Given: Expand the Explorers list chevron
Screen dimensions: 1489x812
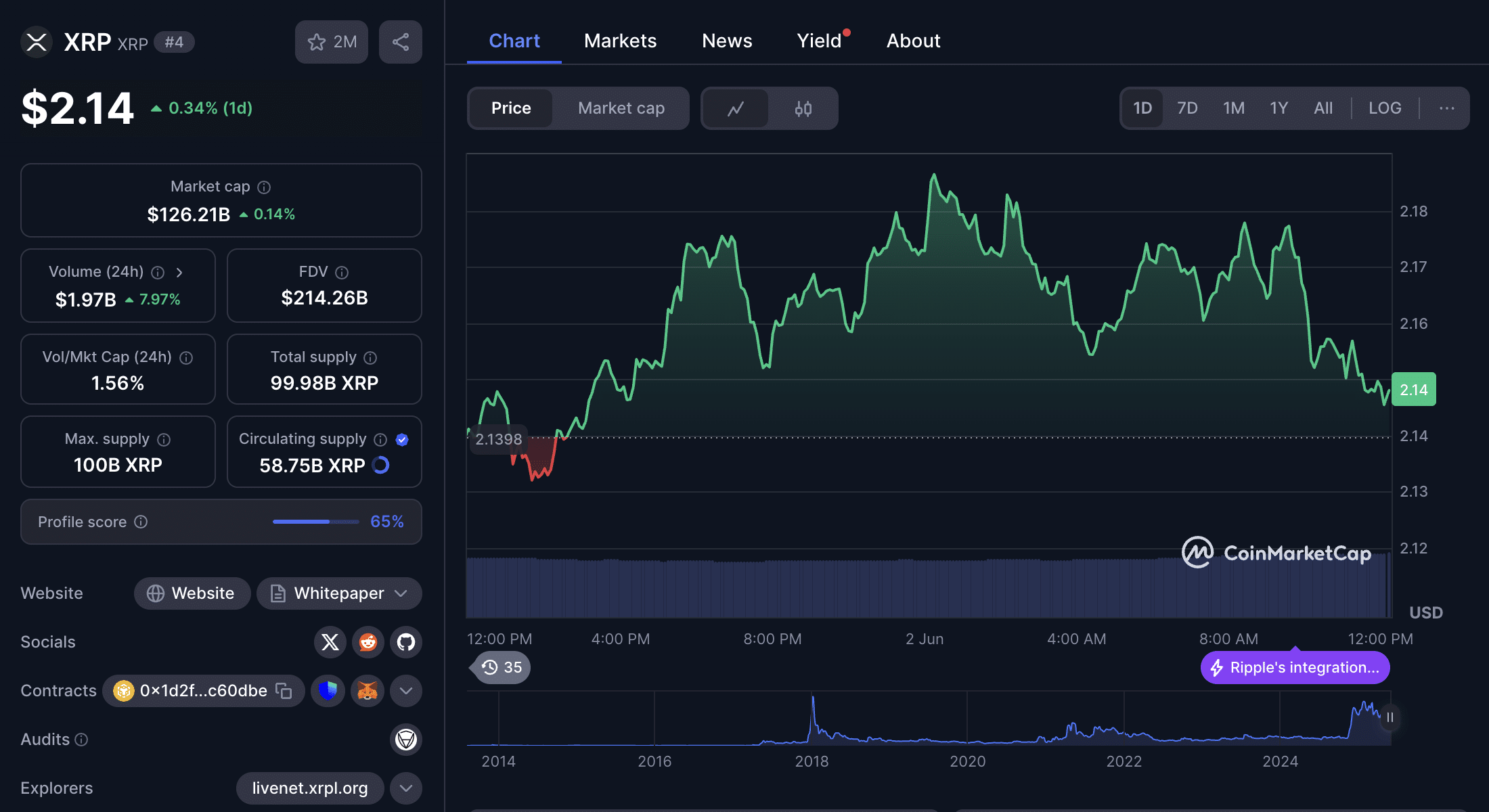Looking at the screenshot, I should pyautogui.click(x=405, y=788).
